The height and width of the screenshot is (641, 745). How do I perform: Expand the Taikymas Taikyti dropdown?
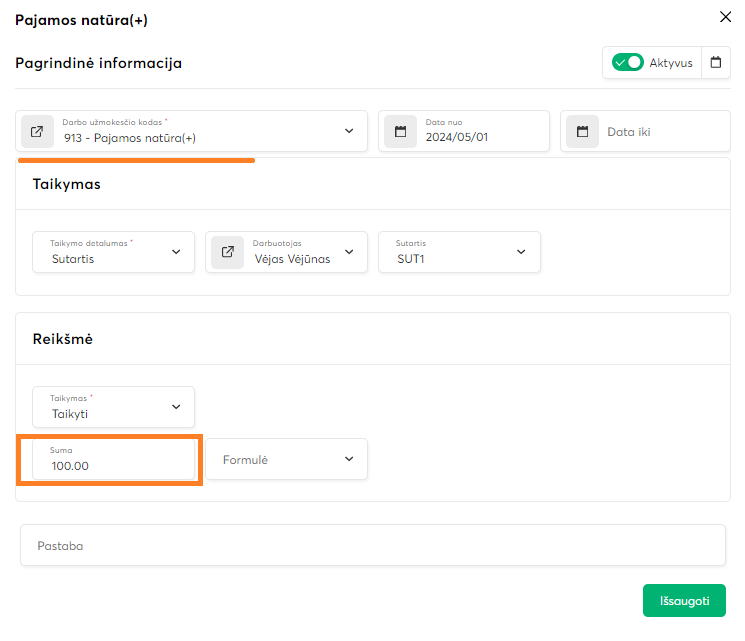pos(176,407)
